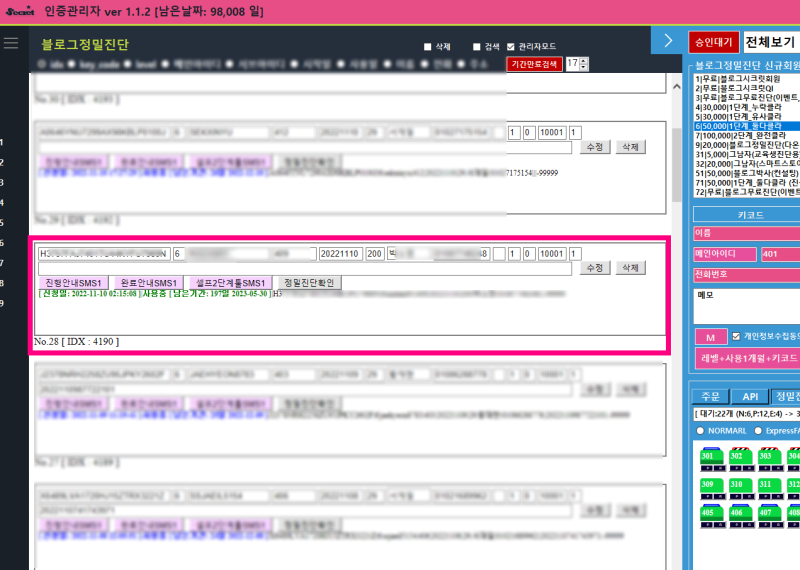Select the NORMARL radio button
This screenshot has height=570, width=800.
tap(700, 431)
